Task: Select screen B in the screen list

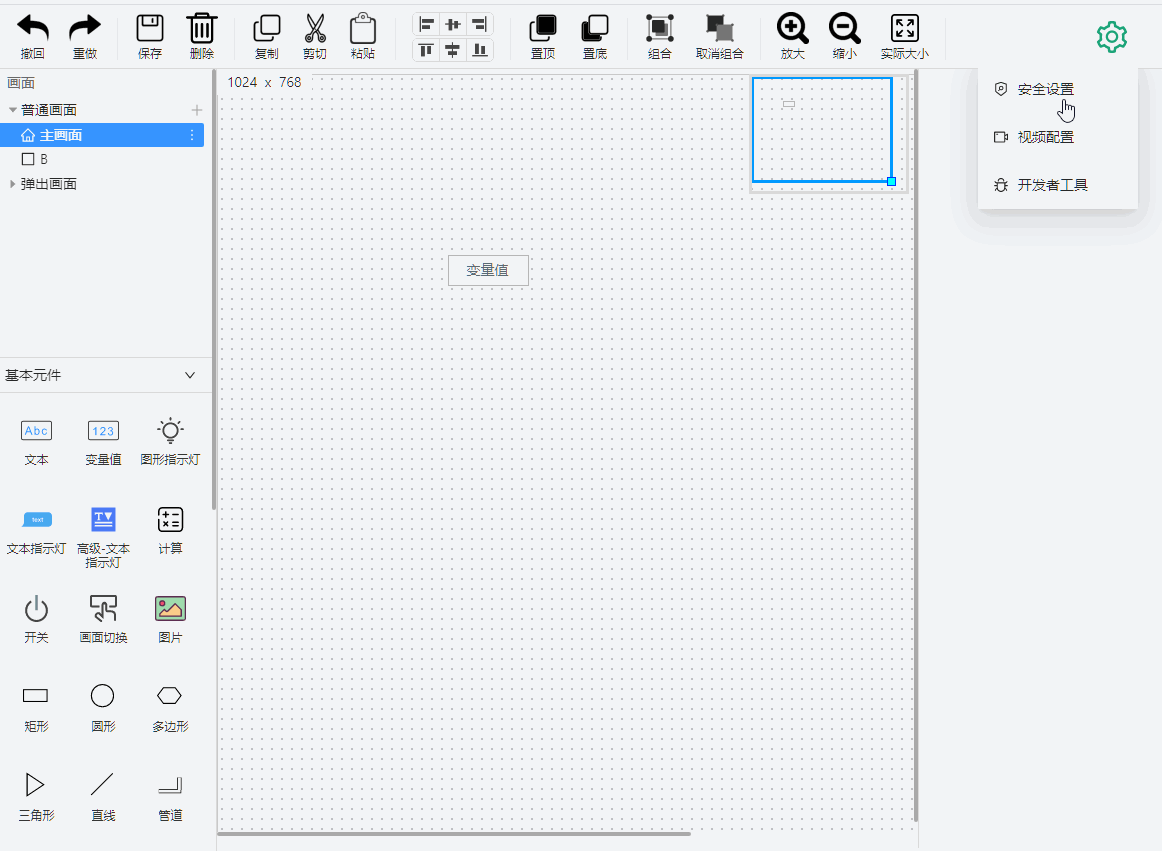Action: (43, 159)
